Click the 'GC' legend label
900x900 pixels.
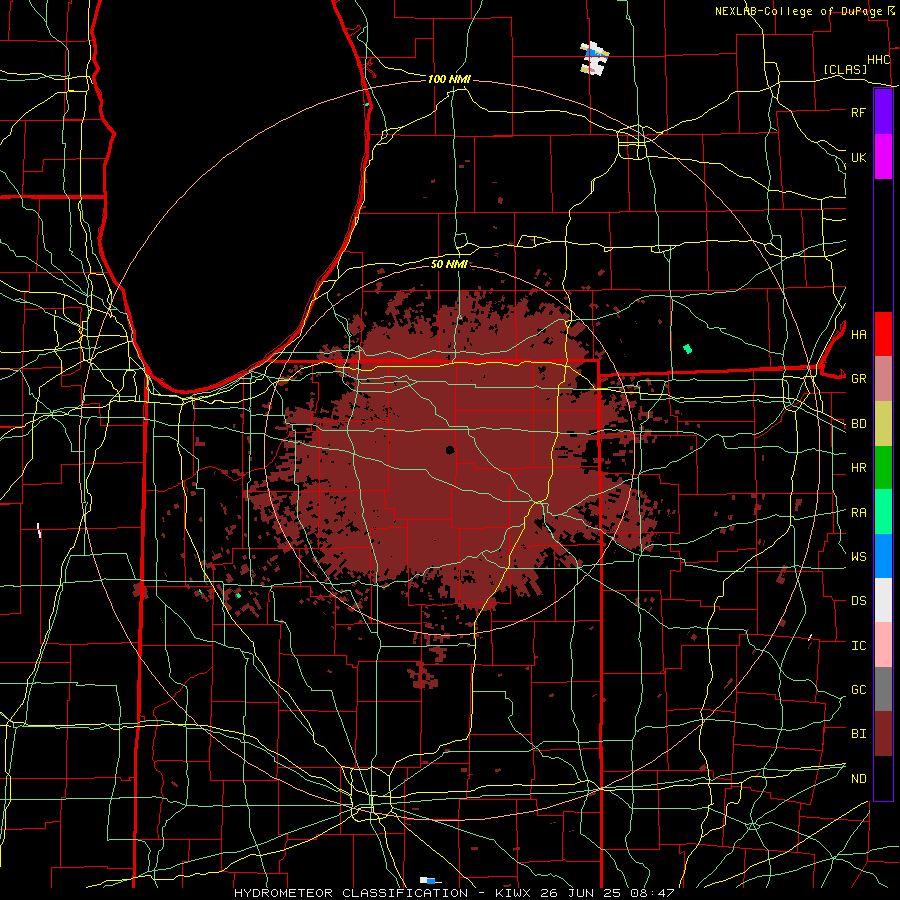(858, 690)
